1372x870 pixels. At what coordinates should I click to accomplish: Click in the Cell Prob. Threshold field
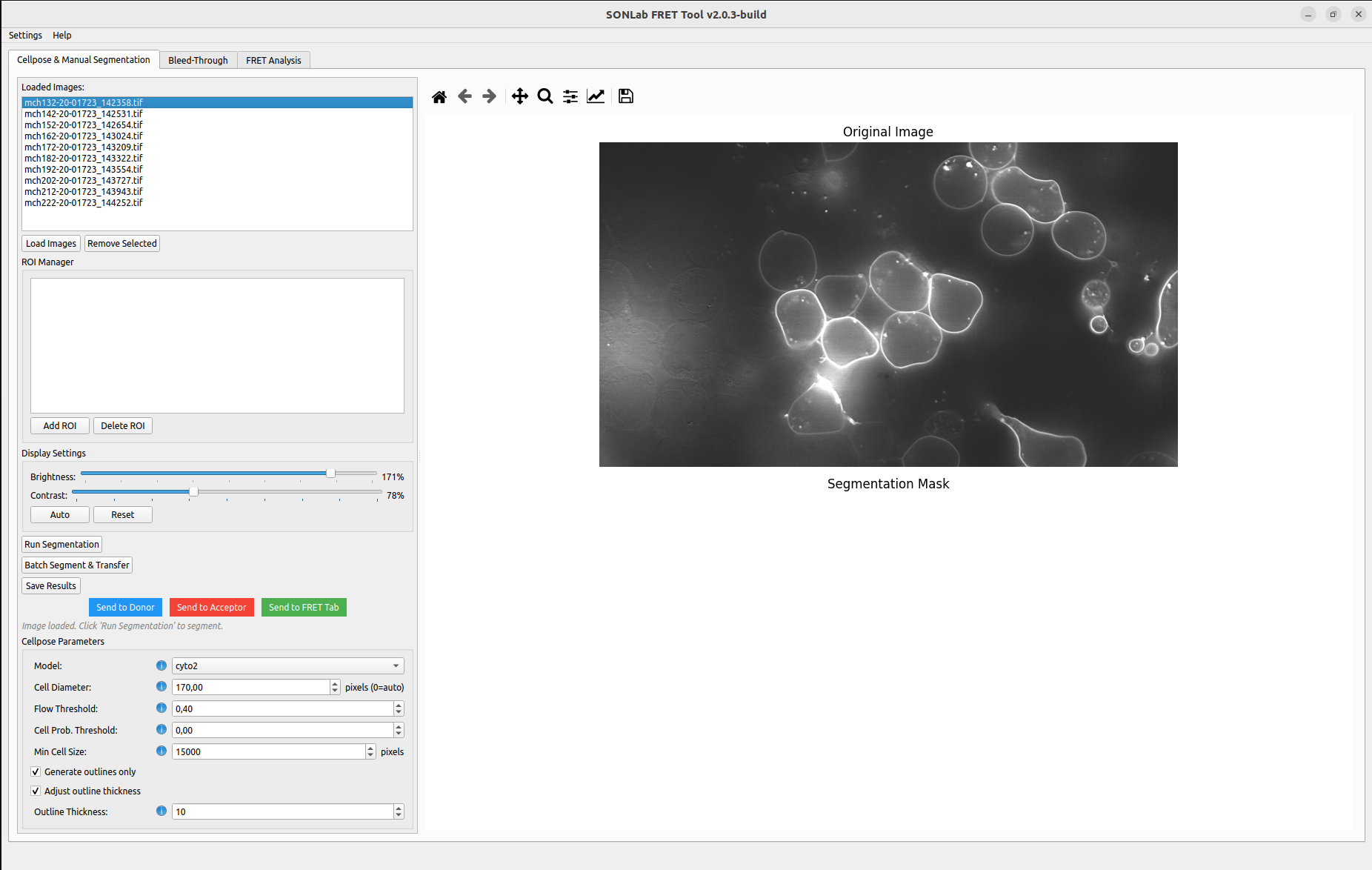tap(283, 730)
